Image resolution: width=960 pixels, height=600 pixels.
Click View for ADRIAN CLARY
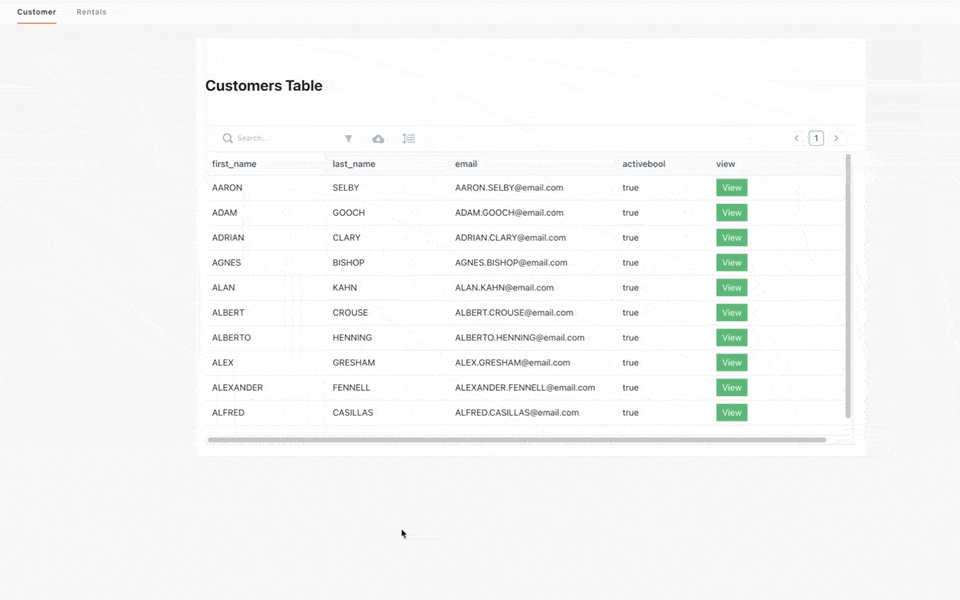click(731, 238)
